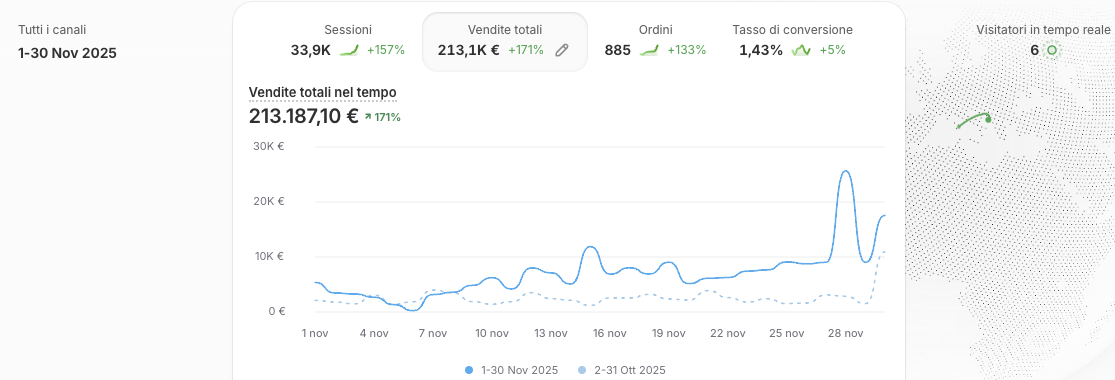Click the green live visitors ring icon

1052,50
